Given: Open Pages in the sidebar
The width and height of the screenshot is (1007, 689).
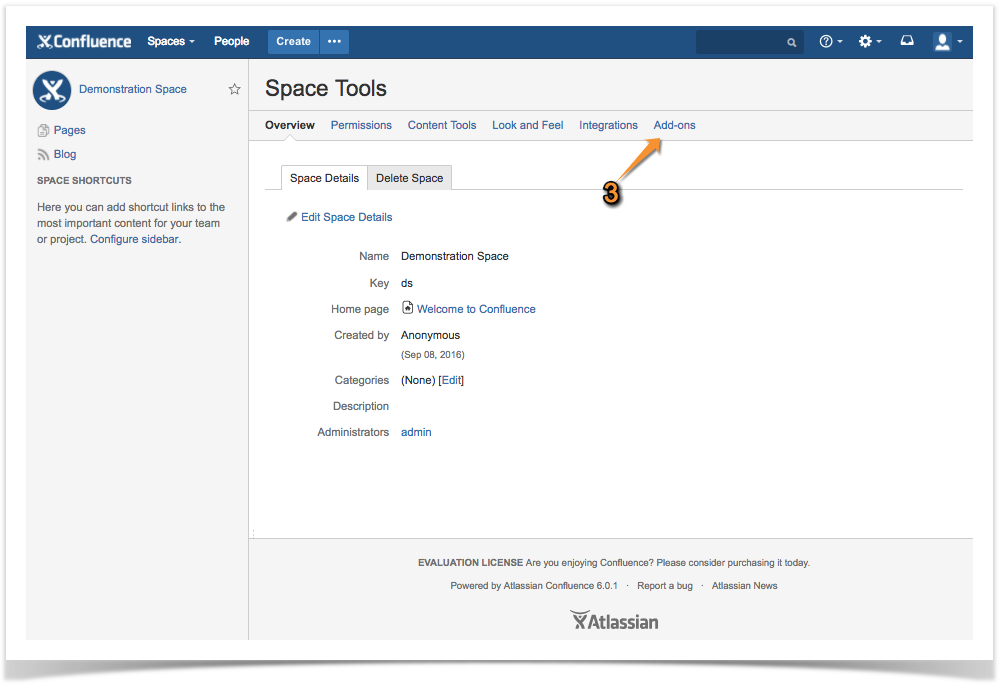Looking at the screenshot, I should (x=69, y=130).
